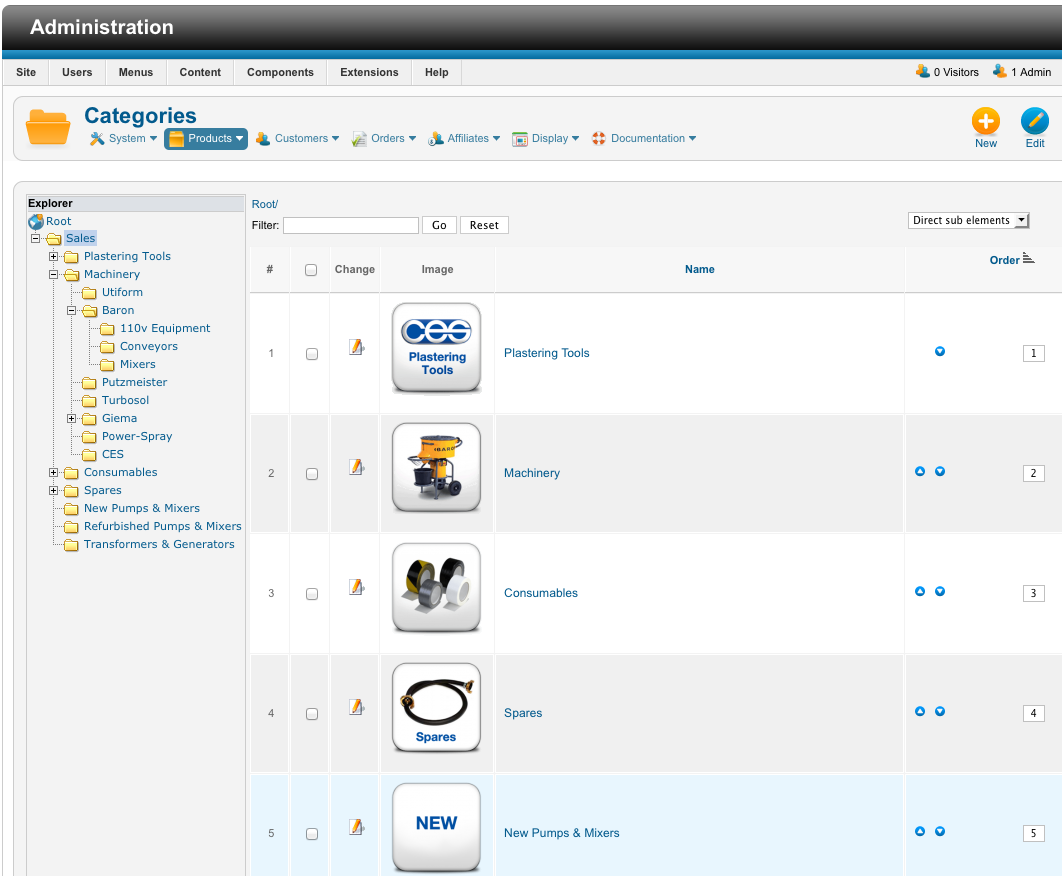Image resolution: width=1062 pixels, height=876 pixels.
Task: Move Consumables up with arrow icon
Action: 920,591
